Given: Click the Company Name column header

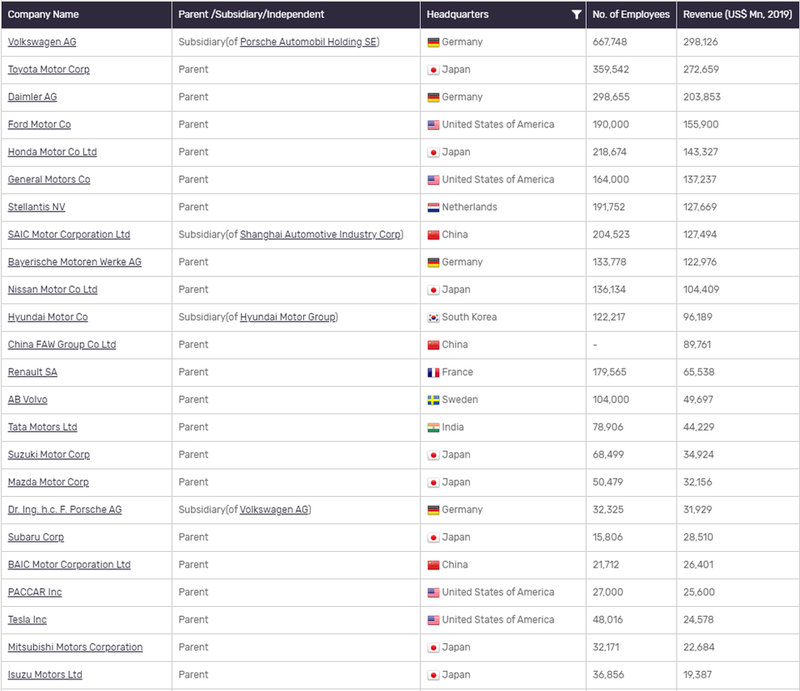Looking at the screenshot, I should [43, 14].
